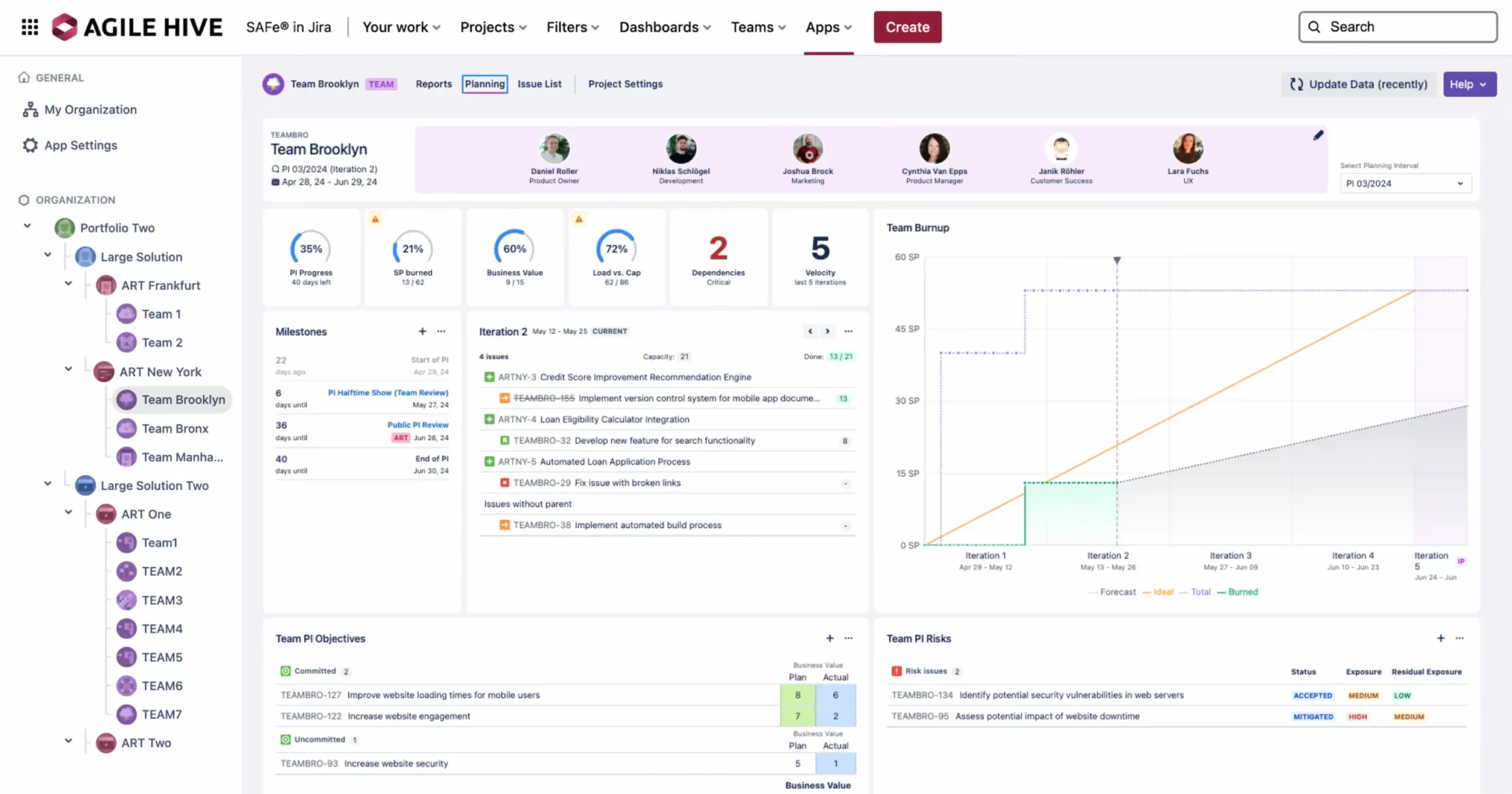1512x794 pixels.
Task: Click the Update Data refresh icon
Action: [1296, 84]
